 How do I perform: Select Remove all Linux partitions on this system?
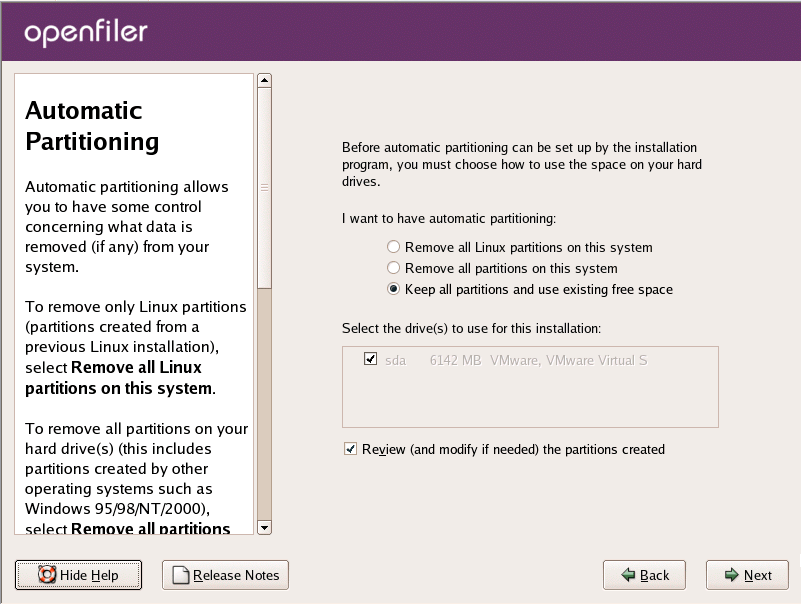[x=394, y=247]
